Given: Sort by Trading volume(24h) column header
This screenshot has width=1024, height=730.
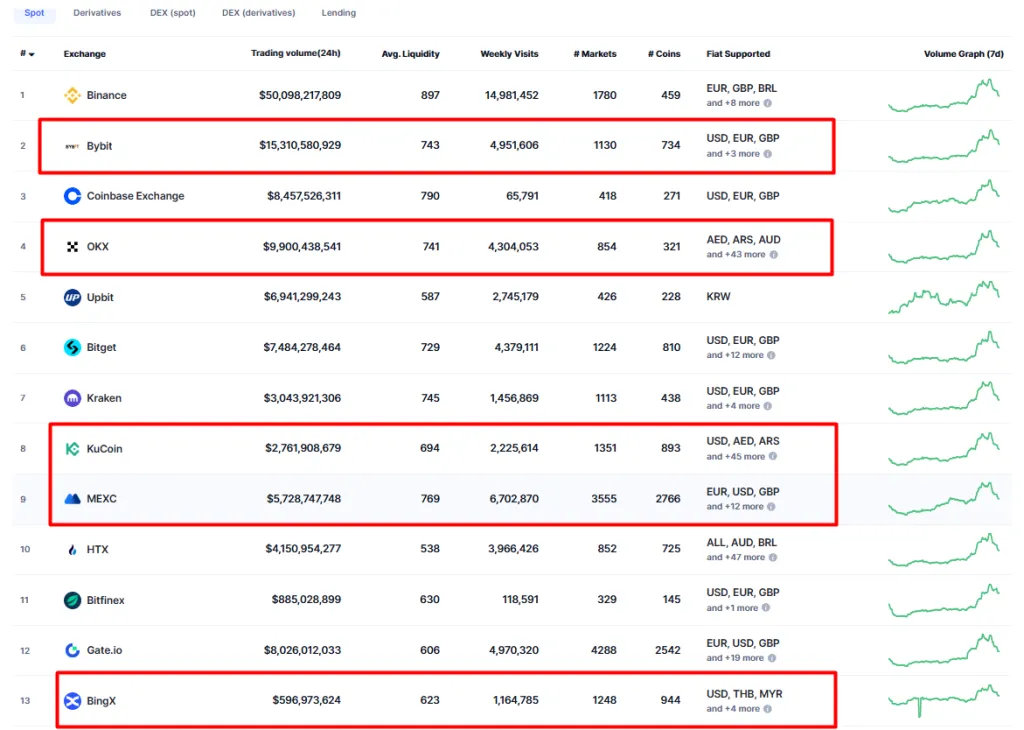Looking at the screenshot, I should tap(295, 53).
